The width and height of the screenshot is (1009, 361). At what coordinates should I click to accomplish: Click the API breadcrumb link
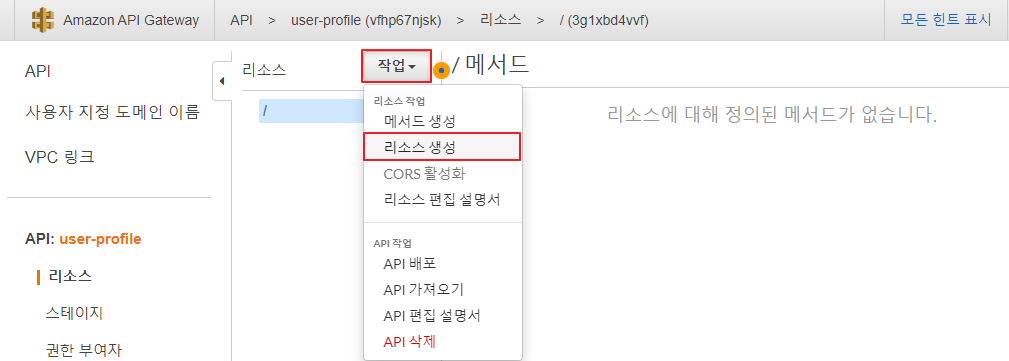241,20
